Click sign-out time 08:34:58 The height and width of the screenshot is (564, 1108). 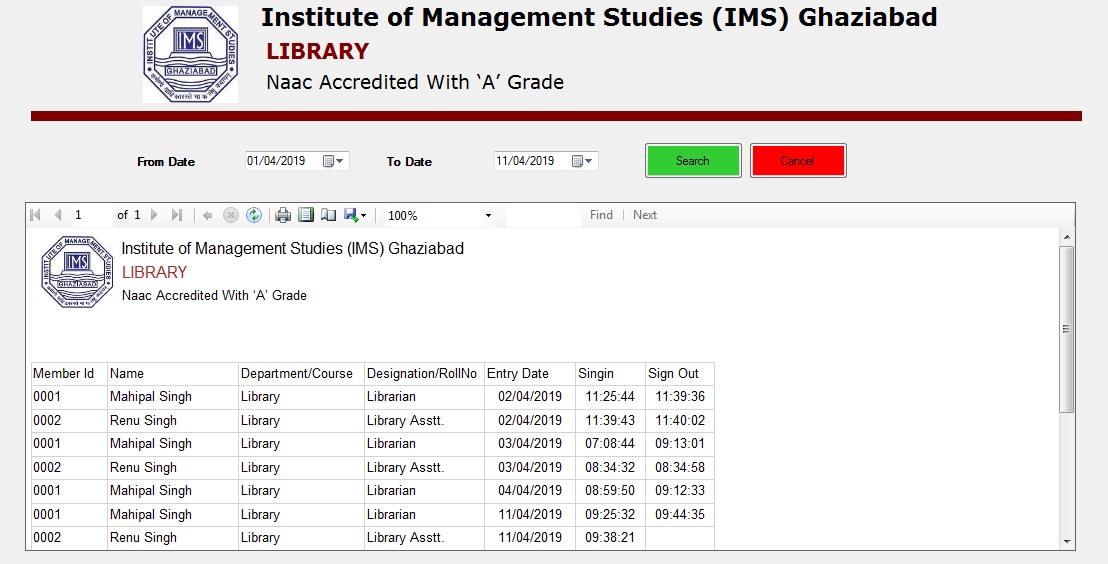click(x=680, y=467)
